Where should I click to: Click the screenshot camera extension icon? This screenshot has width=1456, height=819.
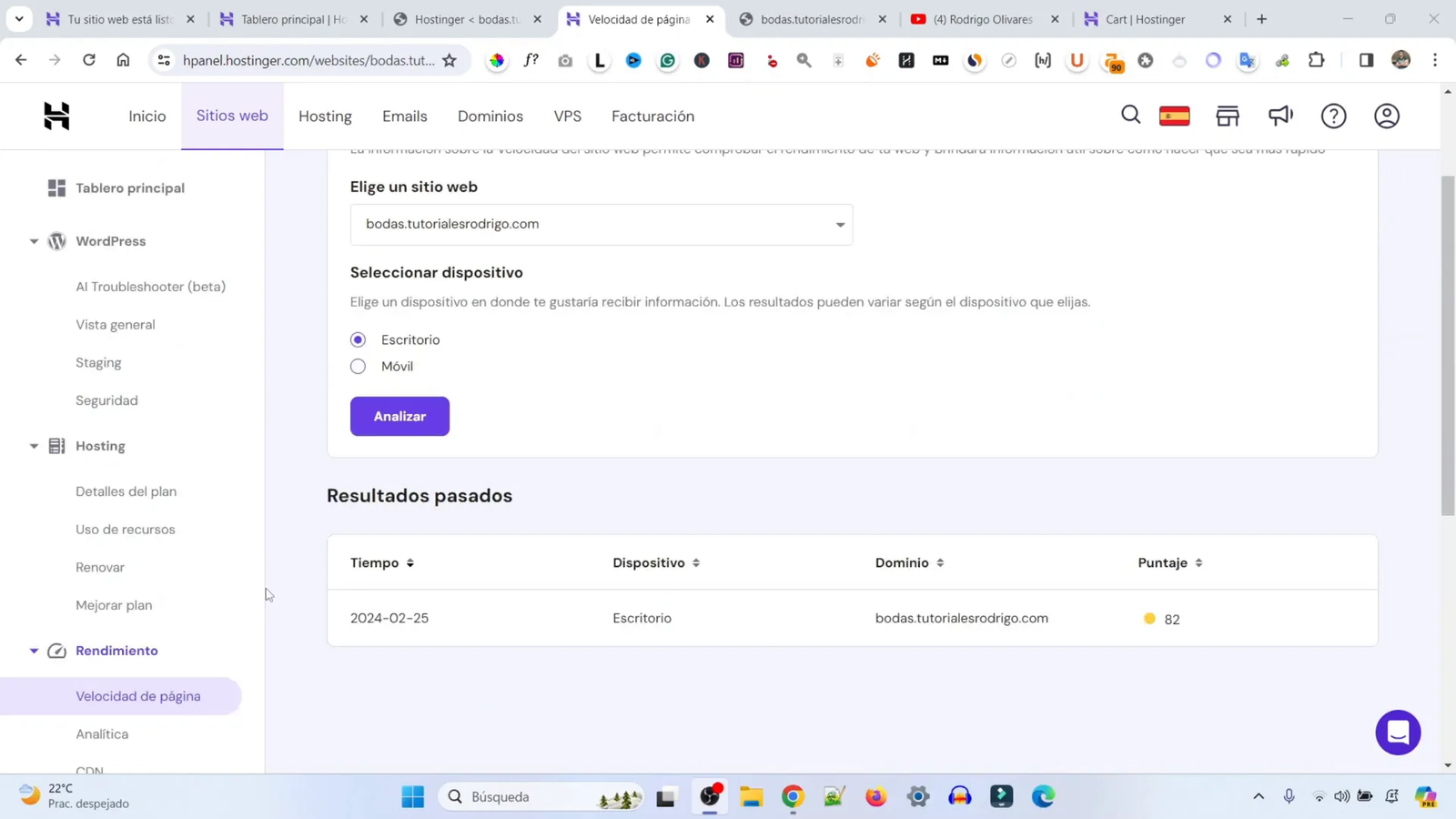click(565, 60)
